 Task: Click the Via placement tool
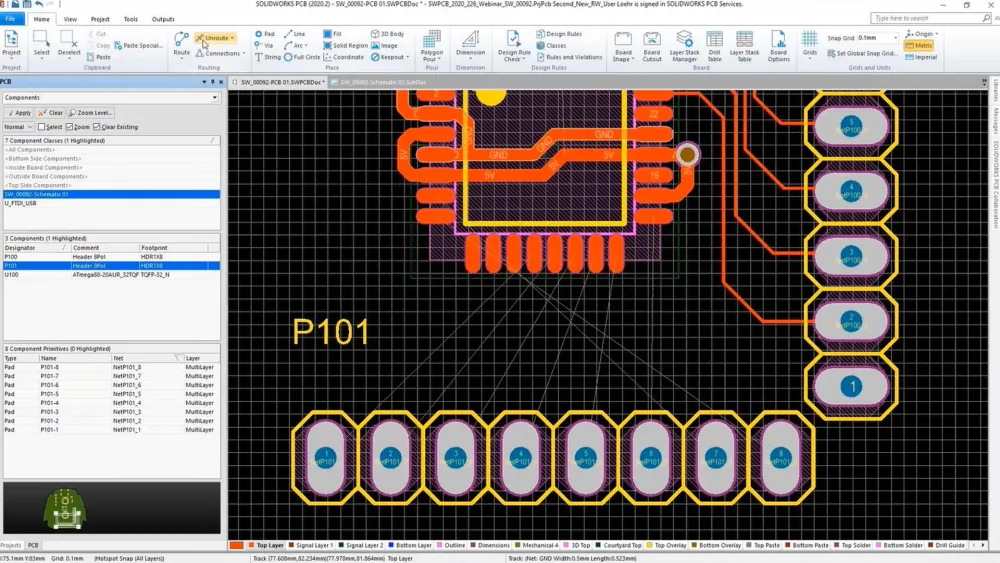click(264, 45)
